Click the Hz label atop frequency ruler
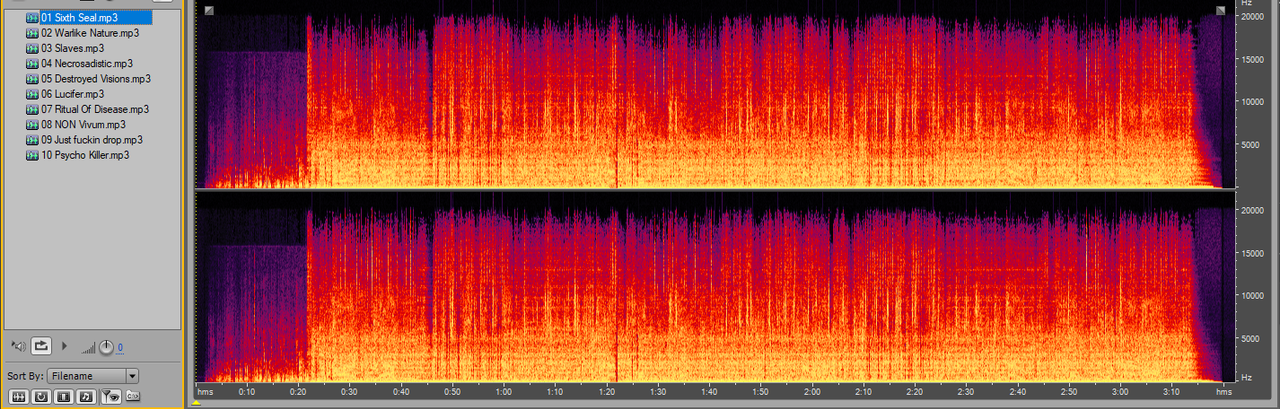Image resolution: width=1280 pixels, height=409 pixels. pos(1246,4)
